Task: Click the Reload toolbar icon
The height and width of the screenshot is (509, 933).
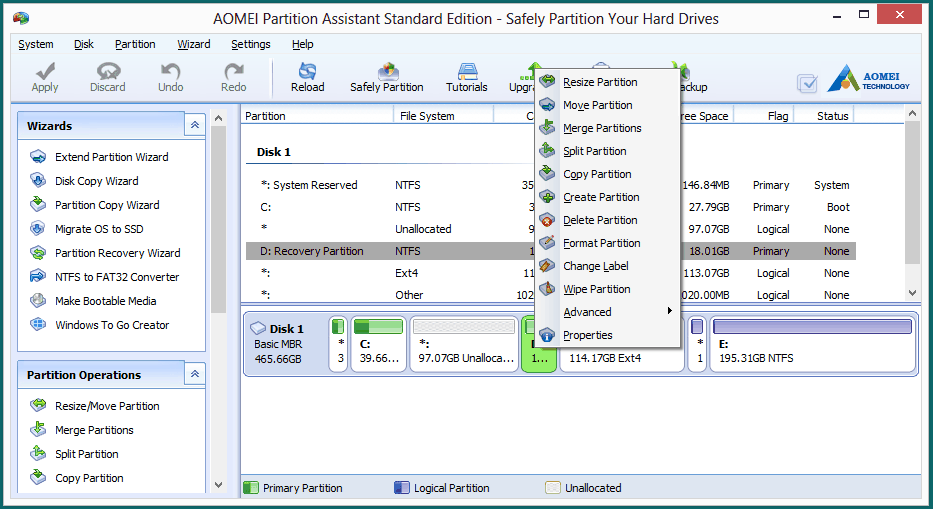Action: [308, 71]
